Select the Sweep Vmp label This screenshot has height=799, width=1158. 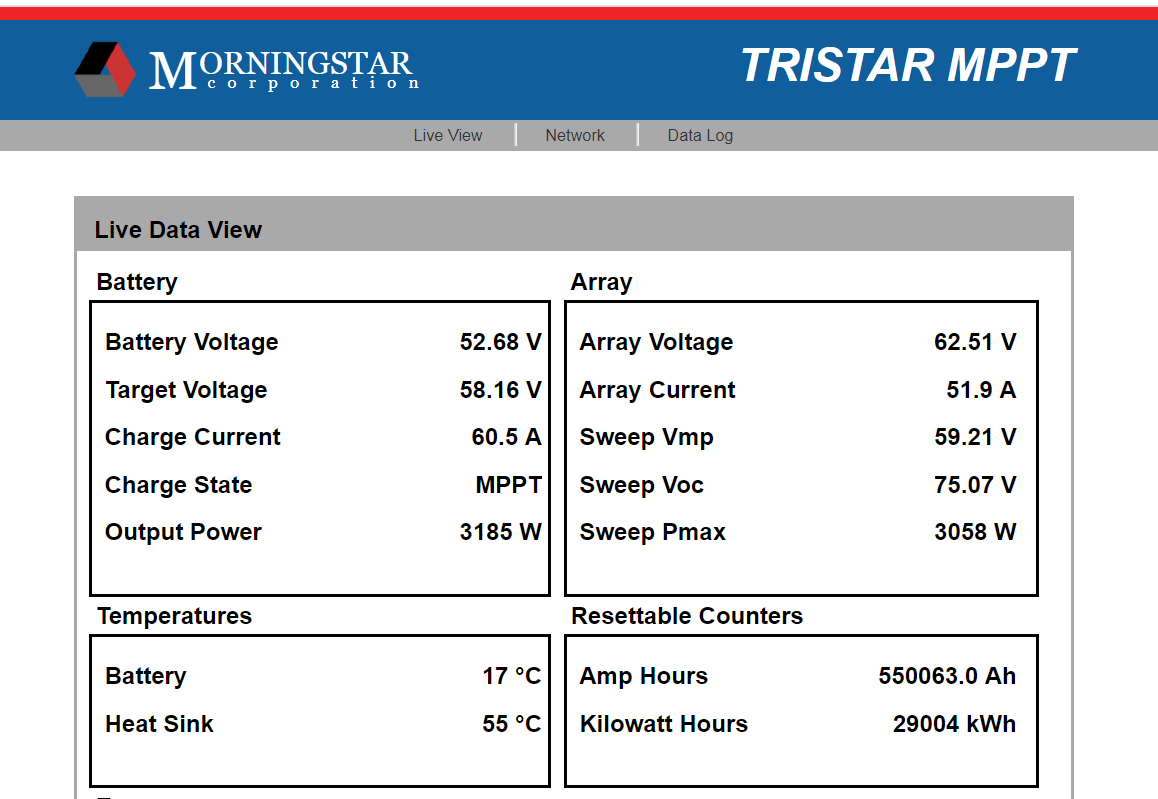tap(646, 437)
